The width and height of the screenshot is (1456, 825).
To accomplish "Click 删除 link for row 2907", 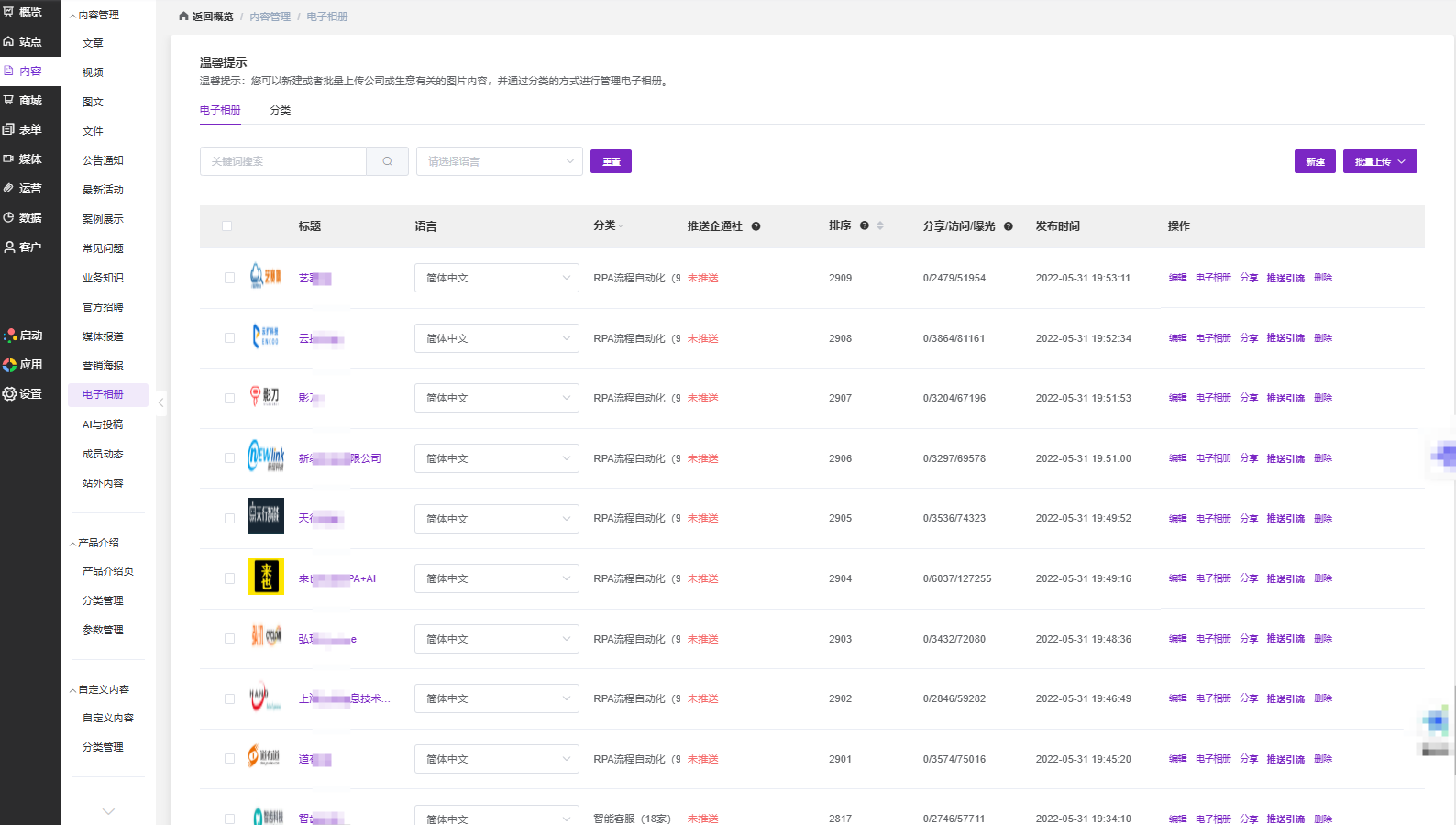I will point(1322,398).
